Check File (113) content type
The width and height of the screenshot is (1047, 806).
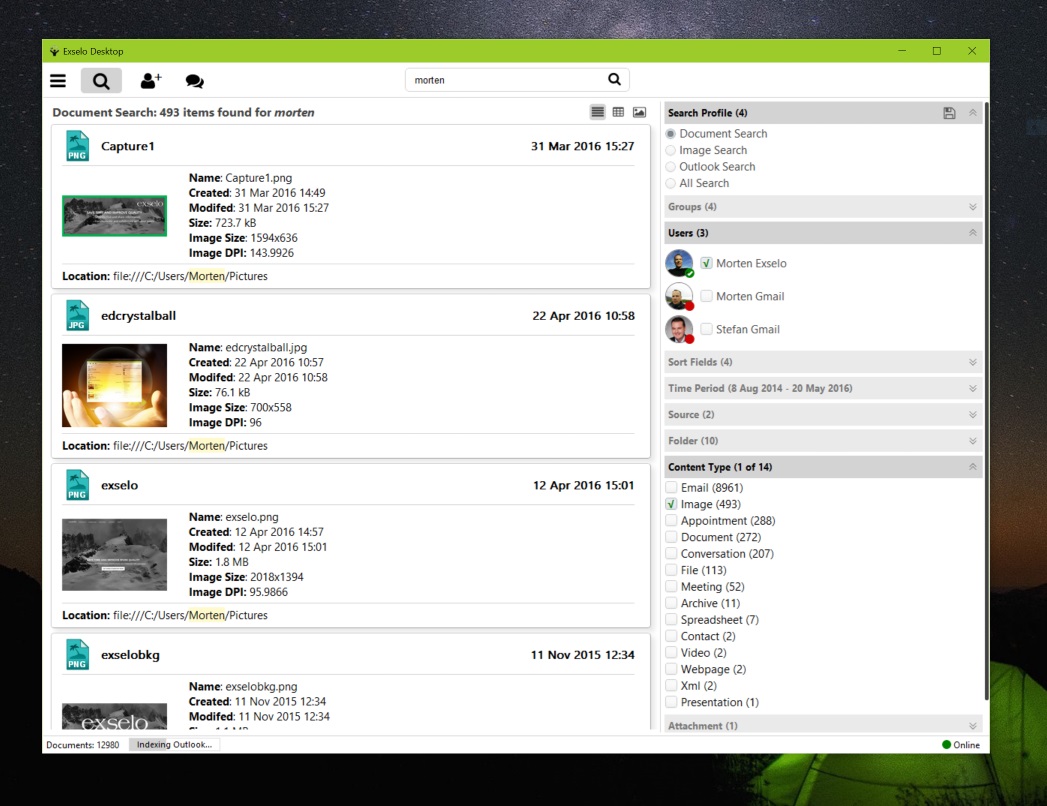coord(671,570)
